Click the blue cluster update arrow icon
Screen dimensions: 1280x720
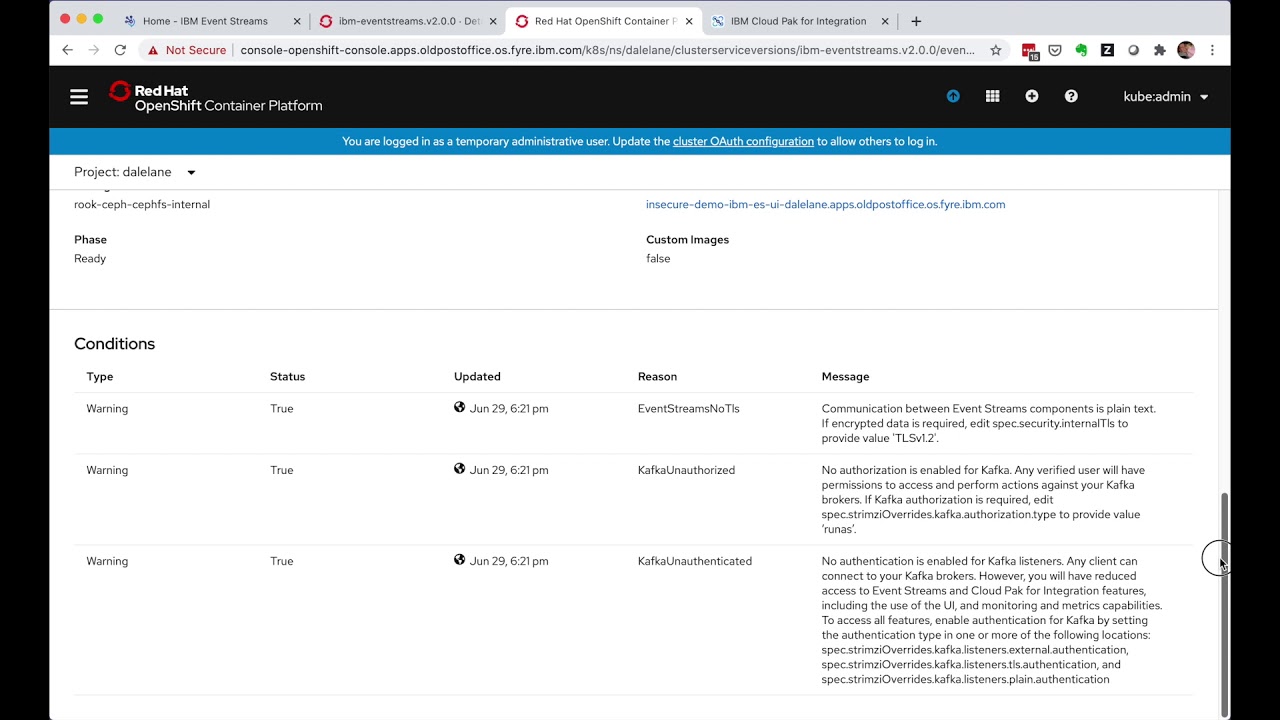point(953,96)
